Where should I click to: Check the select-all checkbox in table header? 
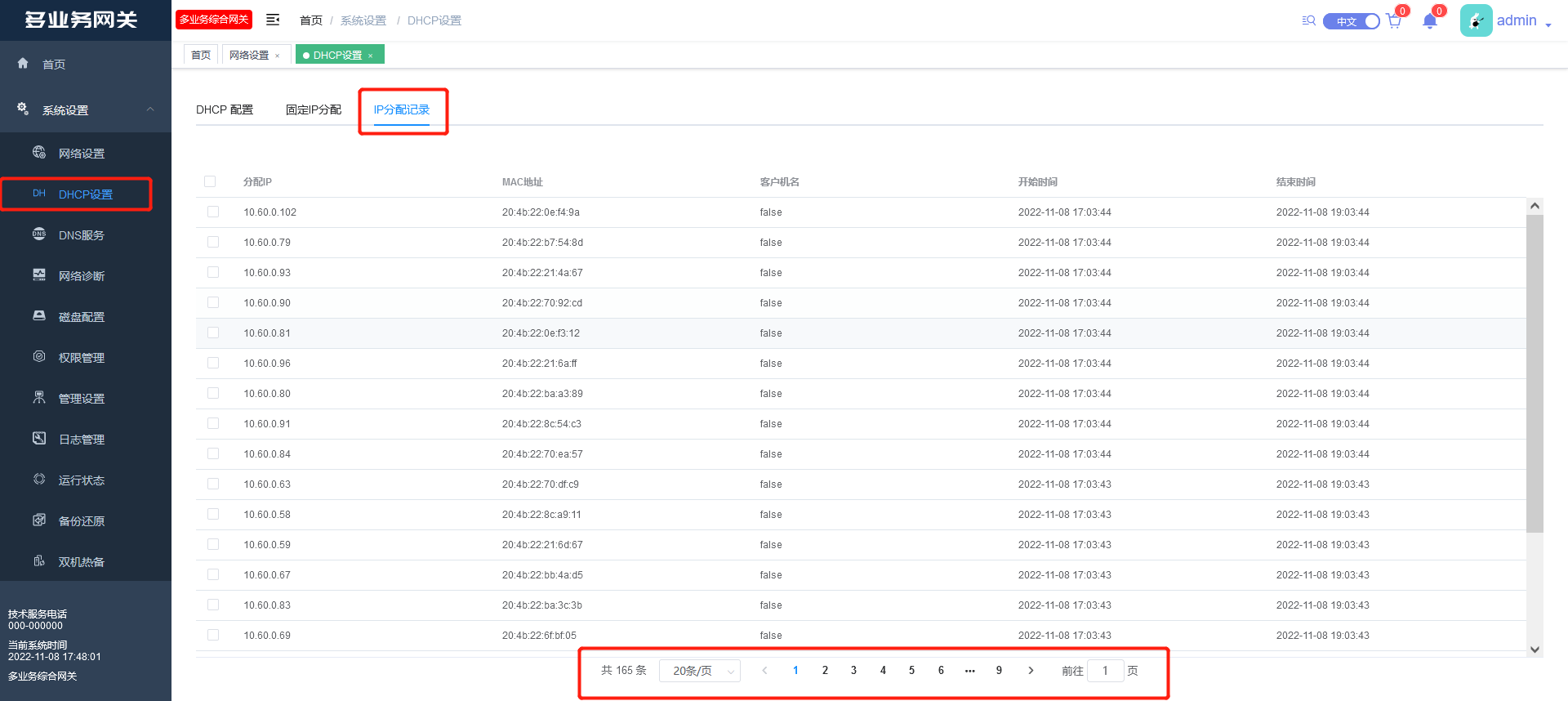210,181
